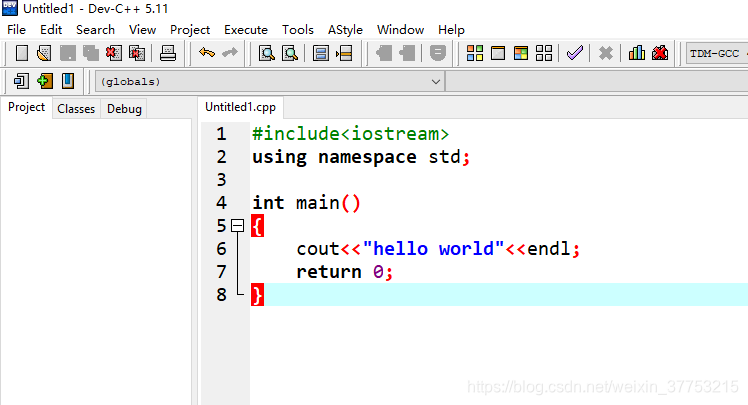Image resolution: width=748 pixels, height=405 pixels.
Task: Click the Save All toolbar icon
Action: coord(91,53)
